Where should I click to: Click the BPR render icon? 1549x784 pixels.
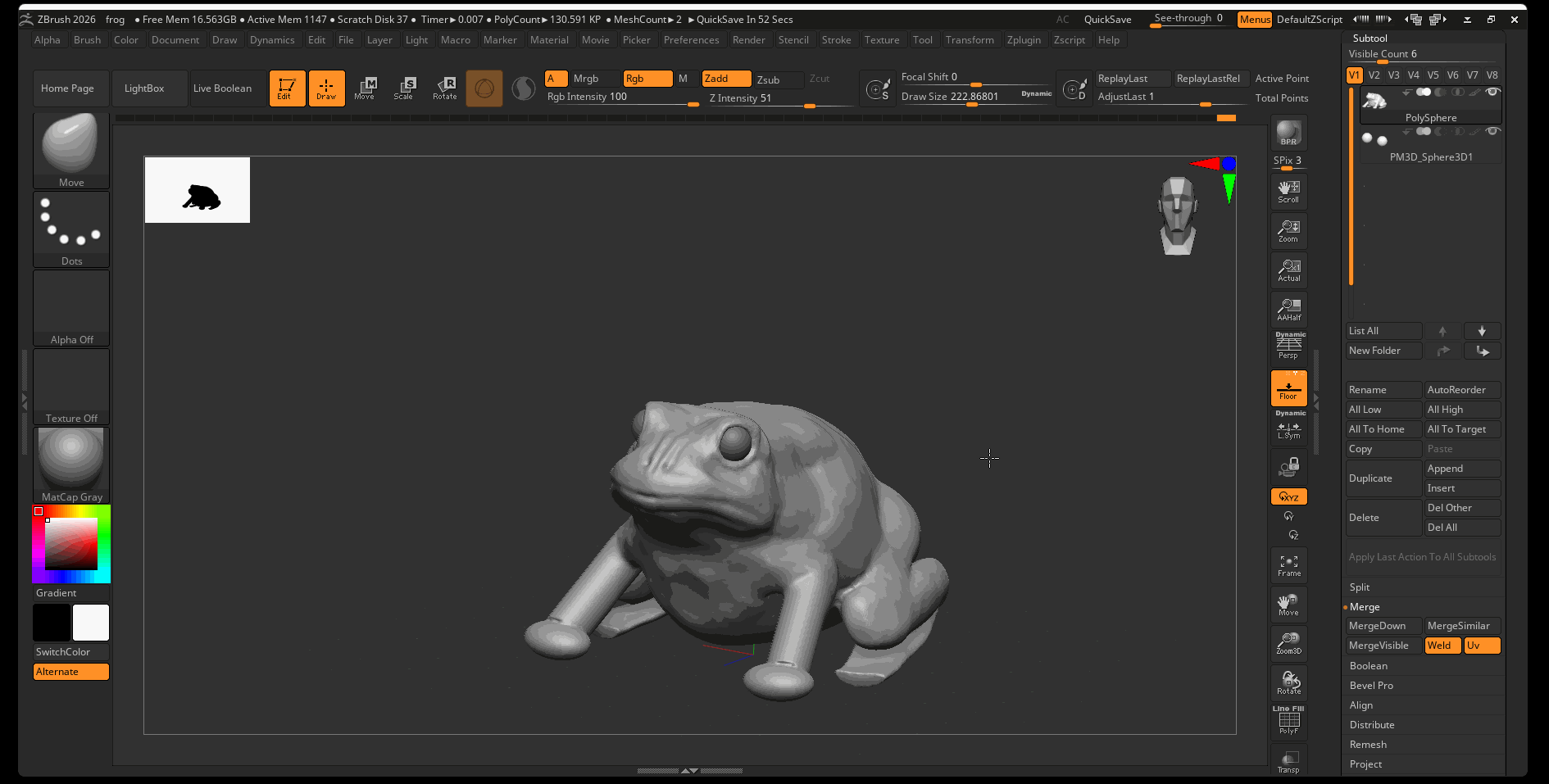1288,134
